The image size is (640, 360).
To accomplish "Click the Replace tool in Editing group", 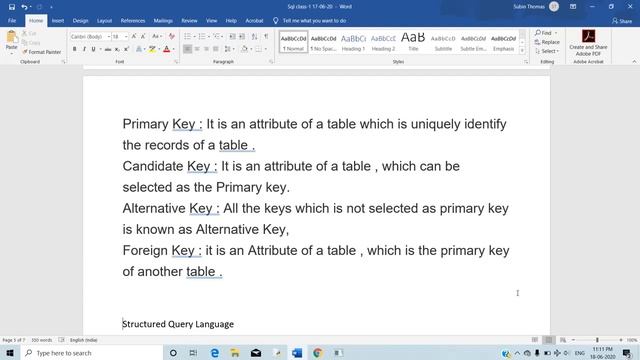I will click(x=547, y=42).
